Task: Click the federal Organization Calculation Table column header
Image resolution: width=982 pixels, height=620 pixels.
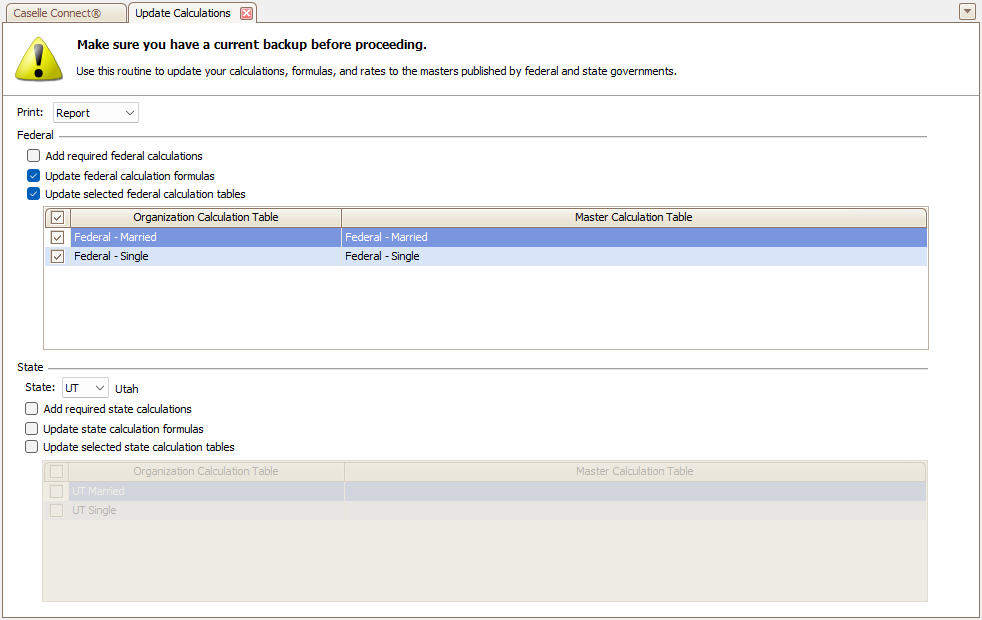Action: (205, 217)
